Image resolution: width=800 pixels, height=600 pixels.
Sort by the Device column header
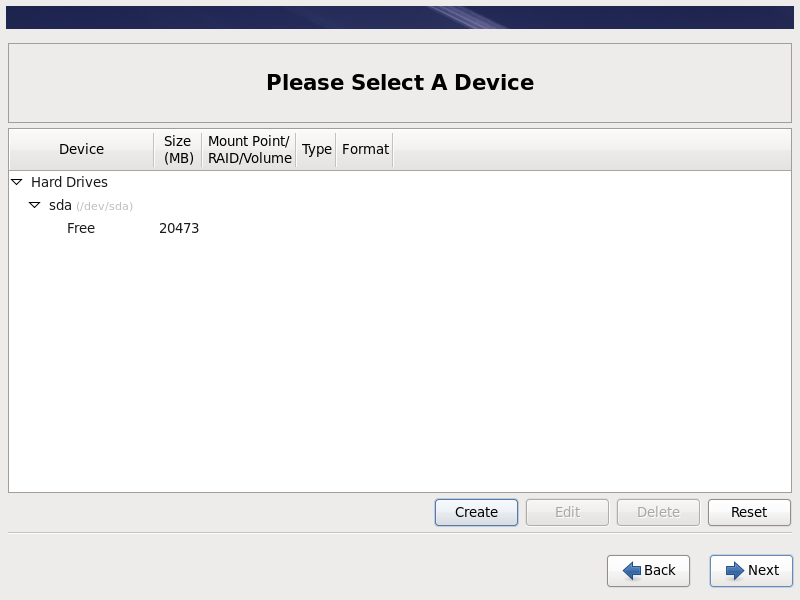pyautogui.click(x=81, y=149)
